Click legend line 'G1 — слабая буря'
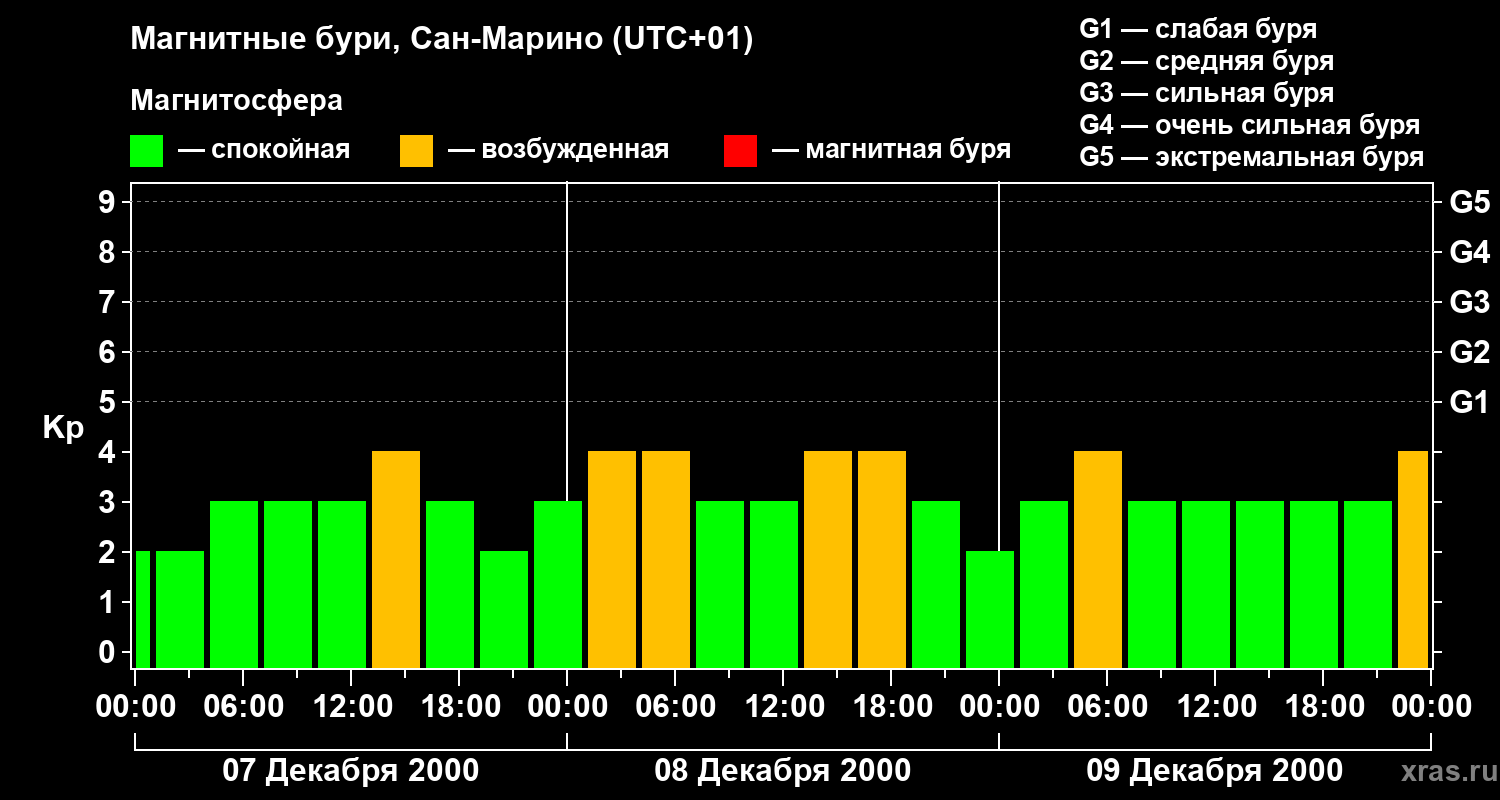Screen dimensions: 1500x800 1198,29
